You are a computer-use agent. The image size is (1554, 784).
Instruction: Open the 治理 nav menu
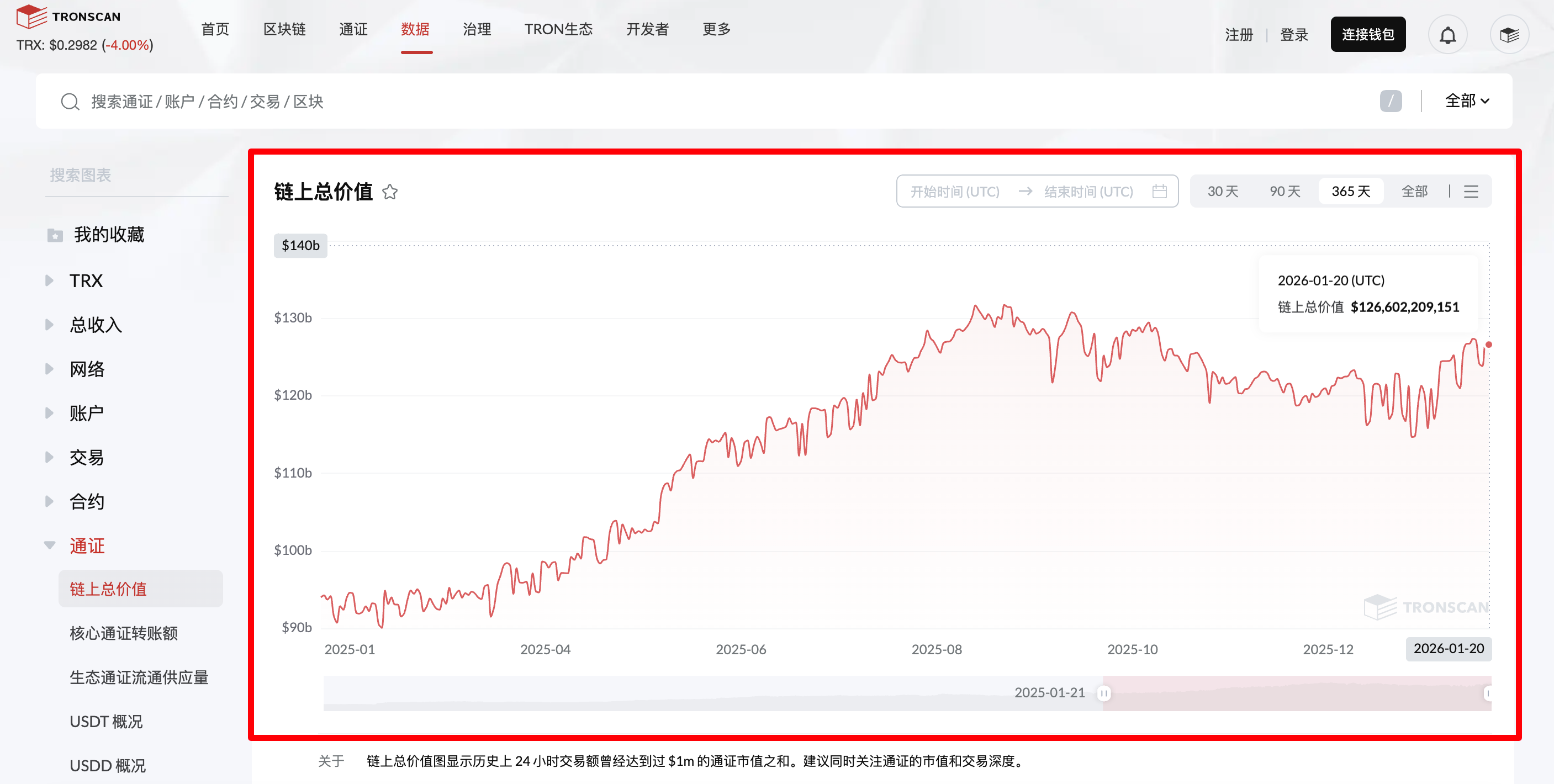pos(477,29)
